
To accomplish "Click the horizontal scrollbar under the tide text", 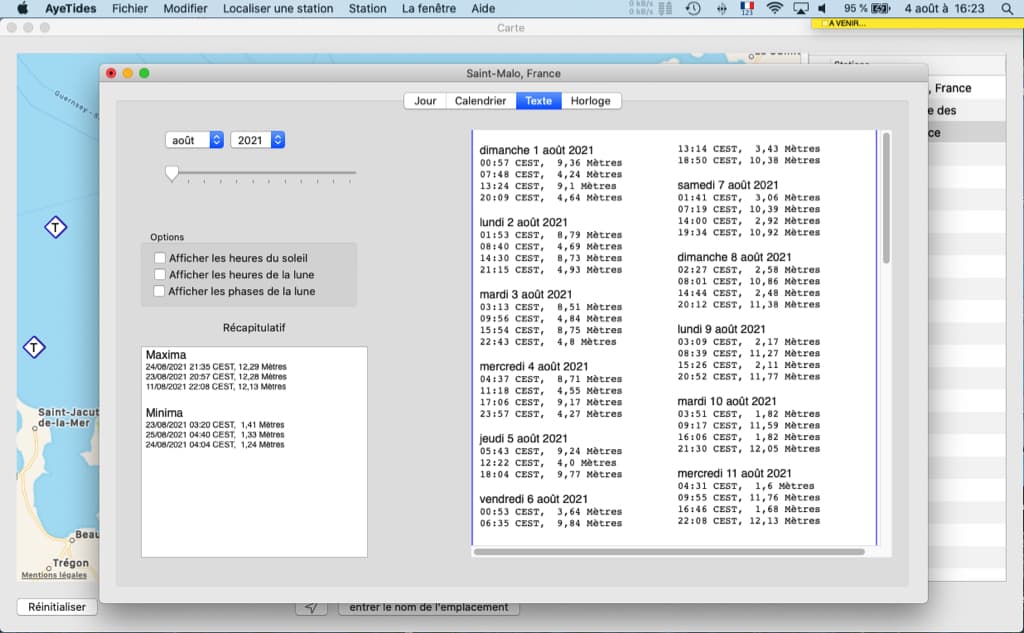I will pos(669,552).
